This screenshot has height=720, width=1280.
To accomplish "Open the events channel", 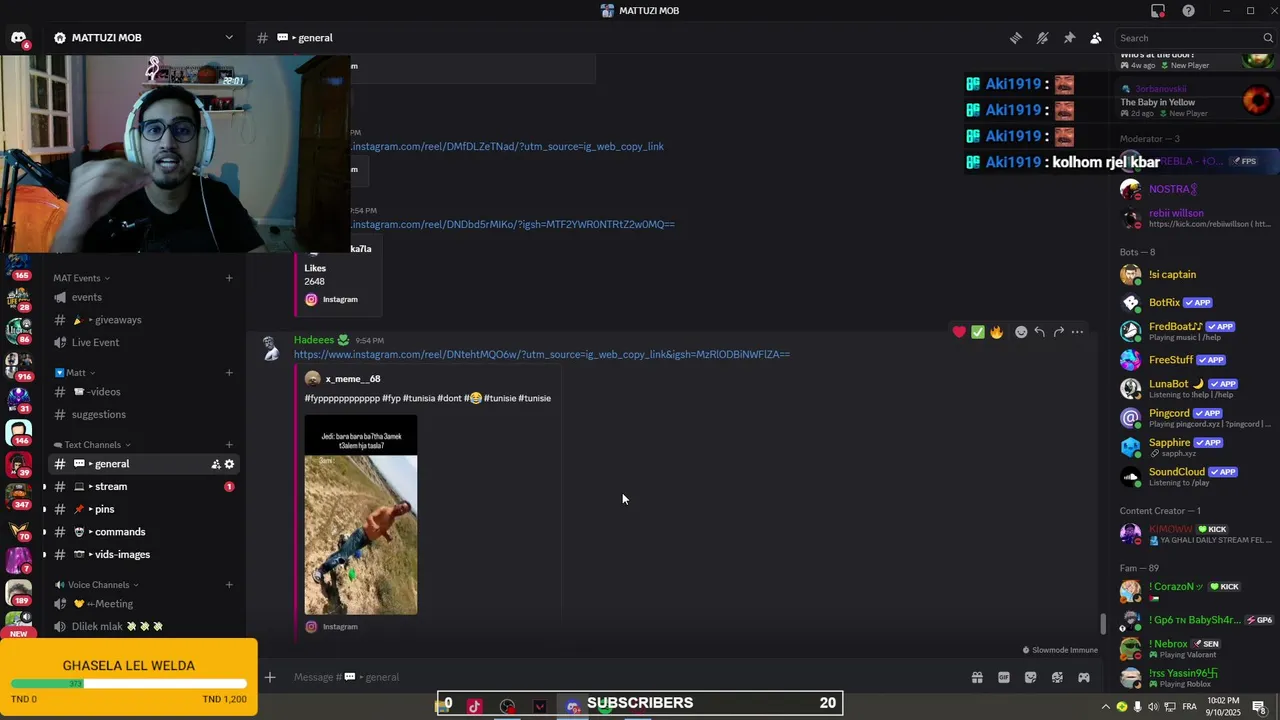I will coord(144,297).
